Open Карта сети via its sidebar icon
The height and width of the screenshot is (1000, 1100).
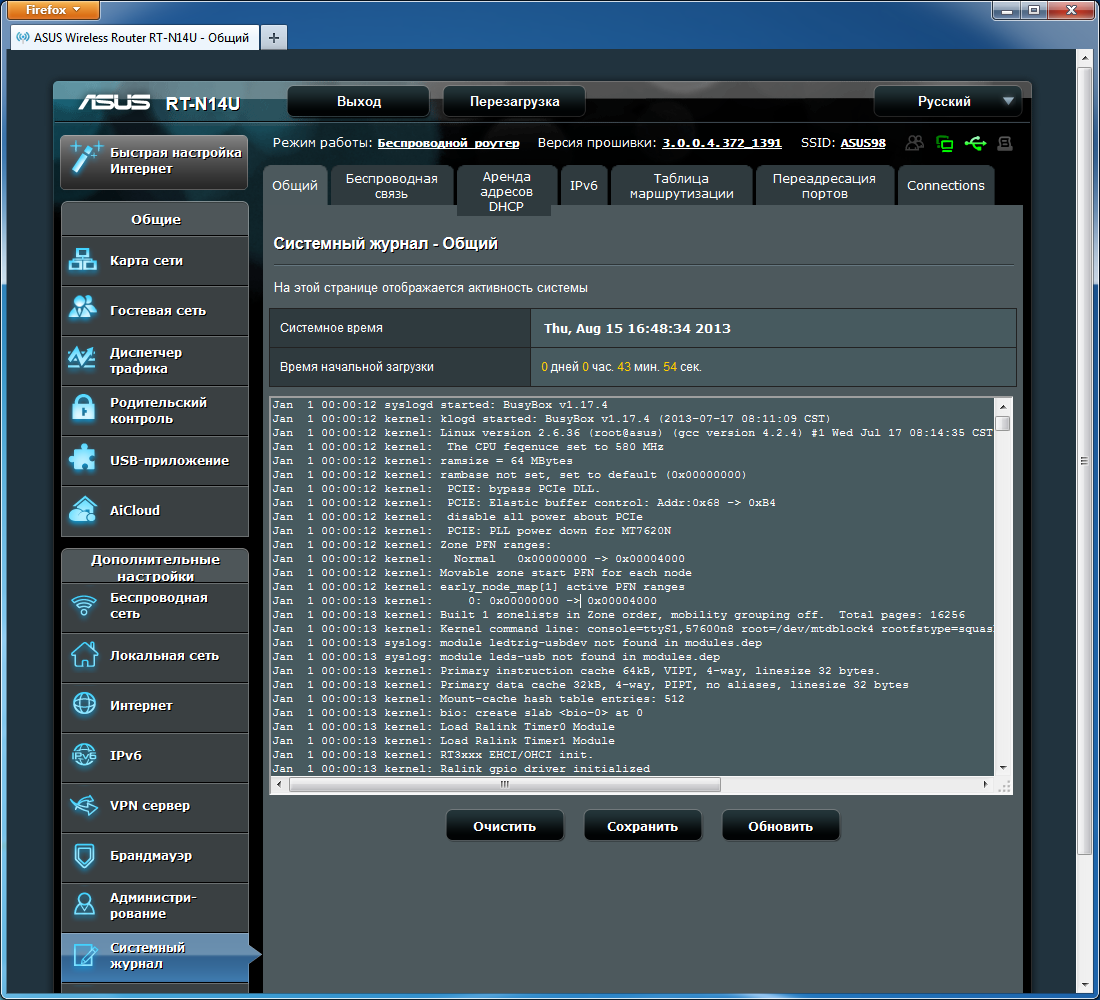pyautogui.click(x=82, y=261)
